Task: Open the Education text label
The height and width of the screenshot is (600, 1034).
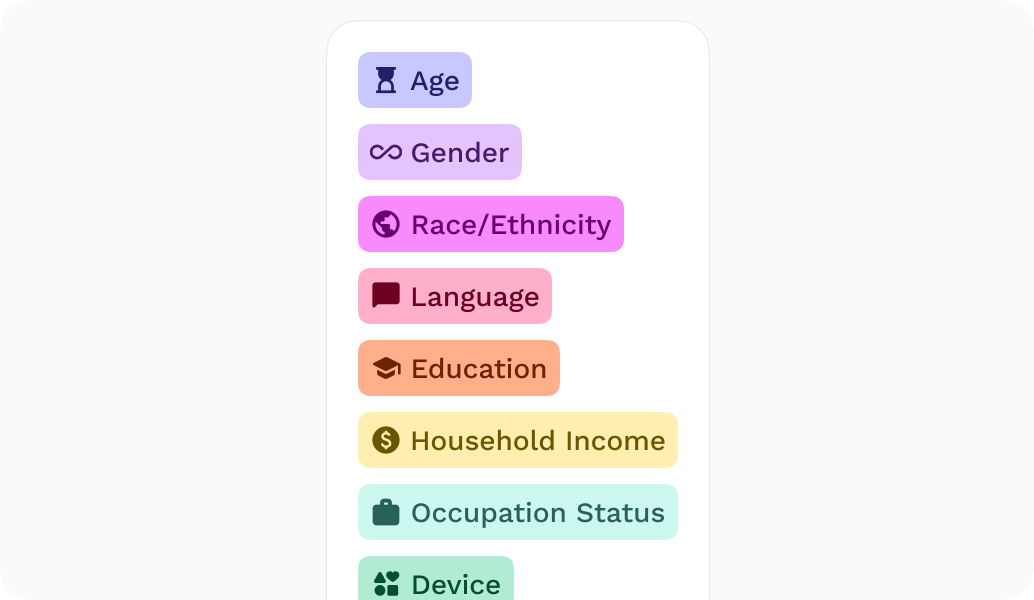Action: coord(479,369)
